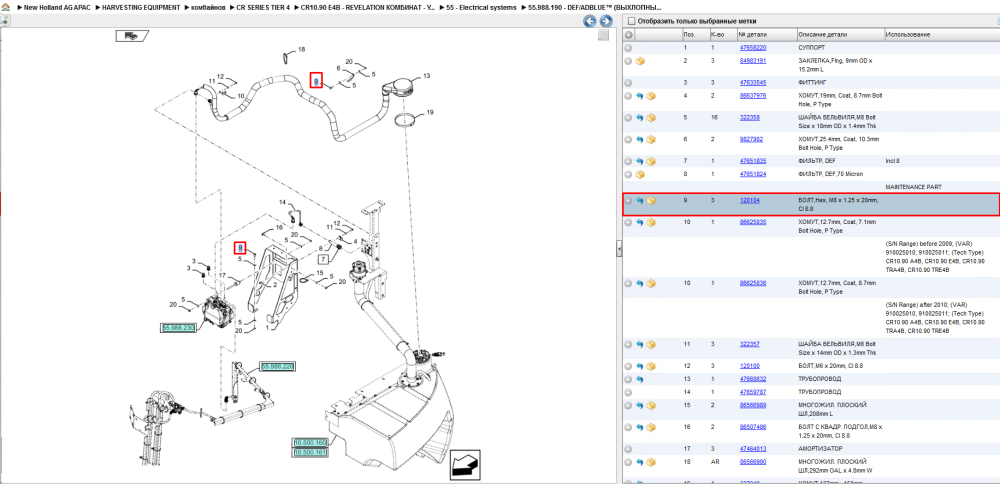Click the 'К-во' column header

click(717, 34)
